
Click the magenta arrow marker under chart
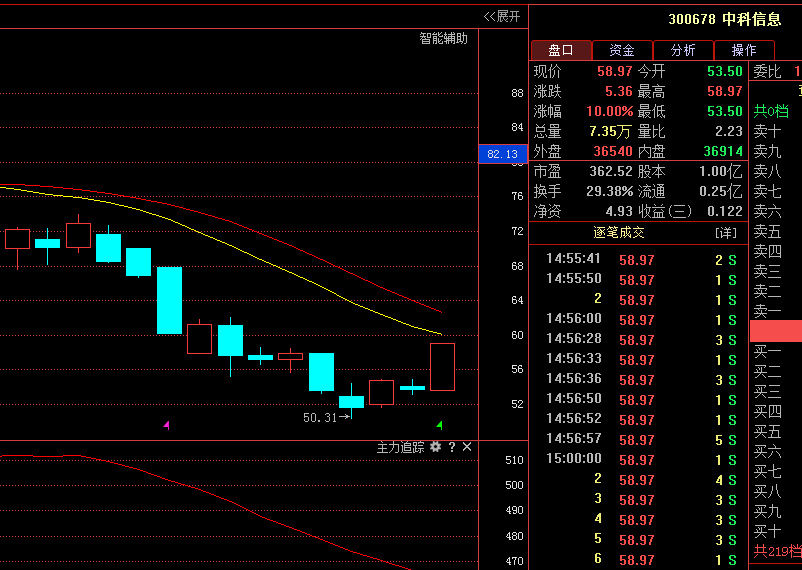(x=167, y=425)
